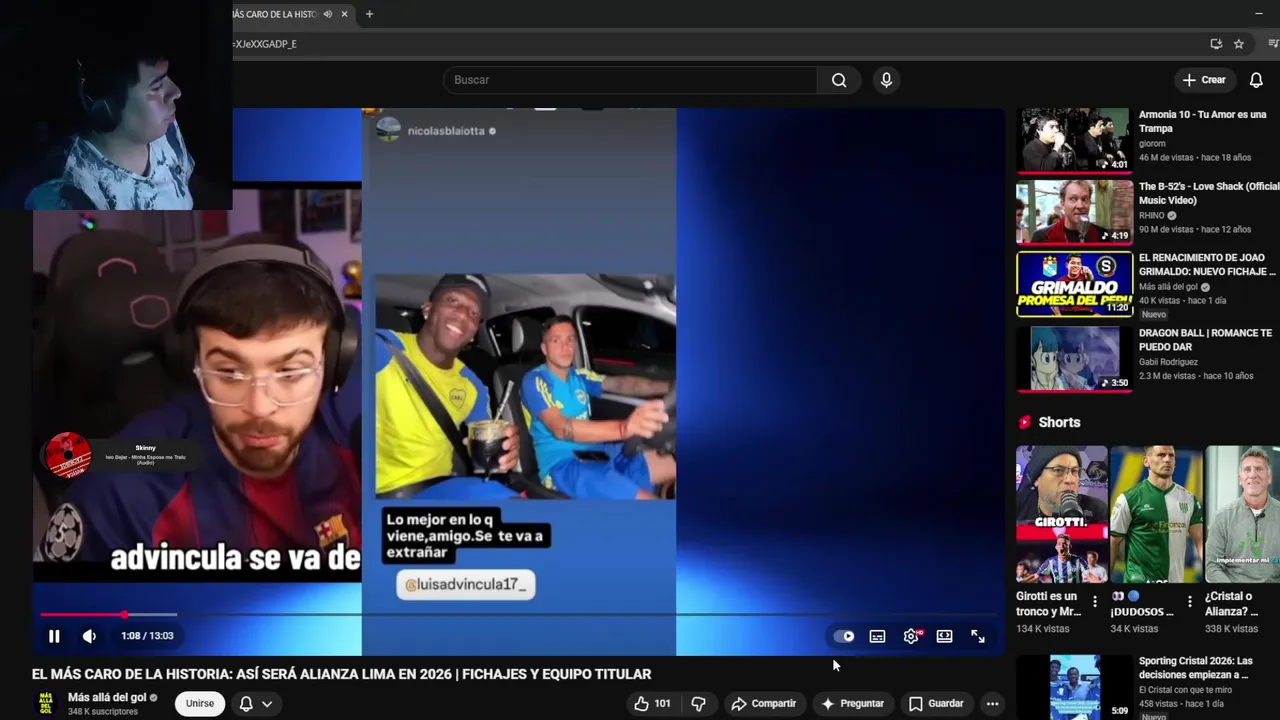Toggle the autoplay switch in player
This screenshot has width=1280, height=720.
(844, 636)
